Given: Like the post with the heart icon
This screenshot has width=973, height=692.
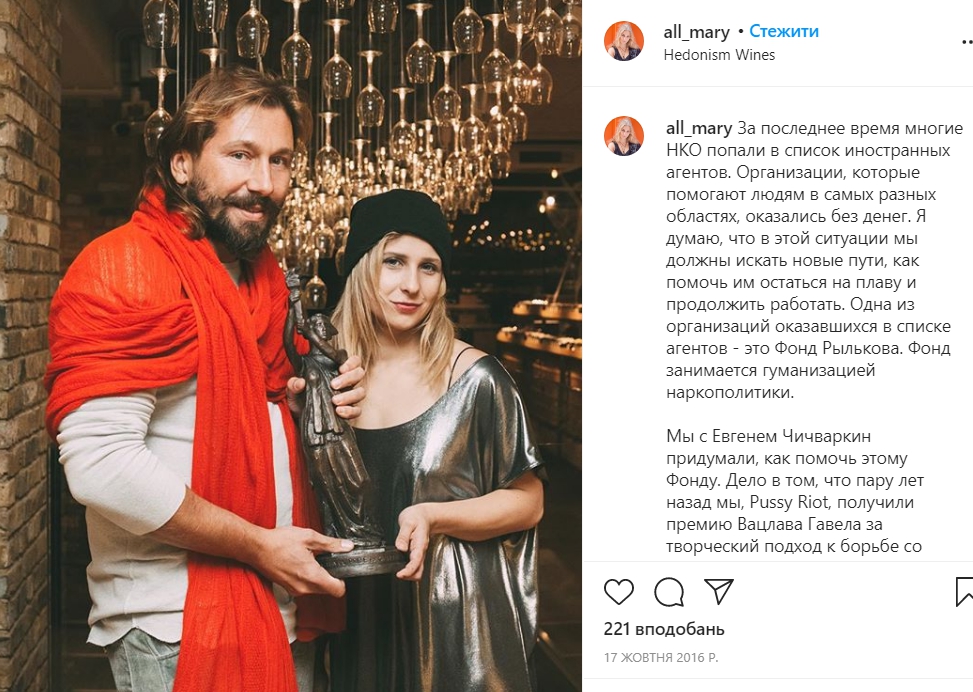Looking at the screenshot, I should click(619, 592).
